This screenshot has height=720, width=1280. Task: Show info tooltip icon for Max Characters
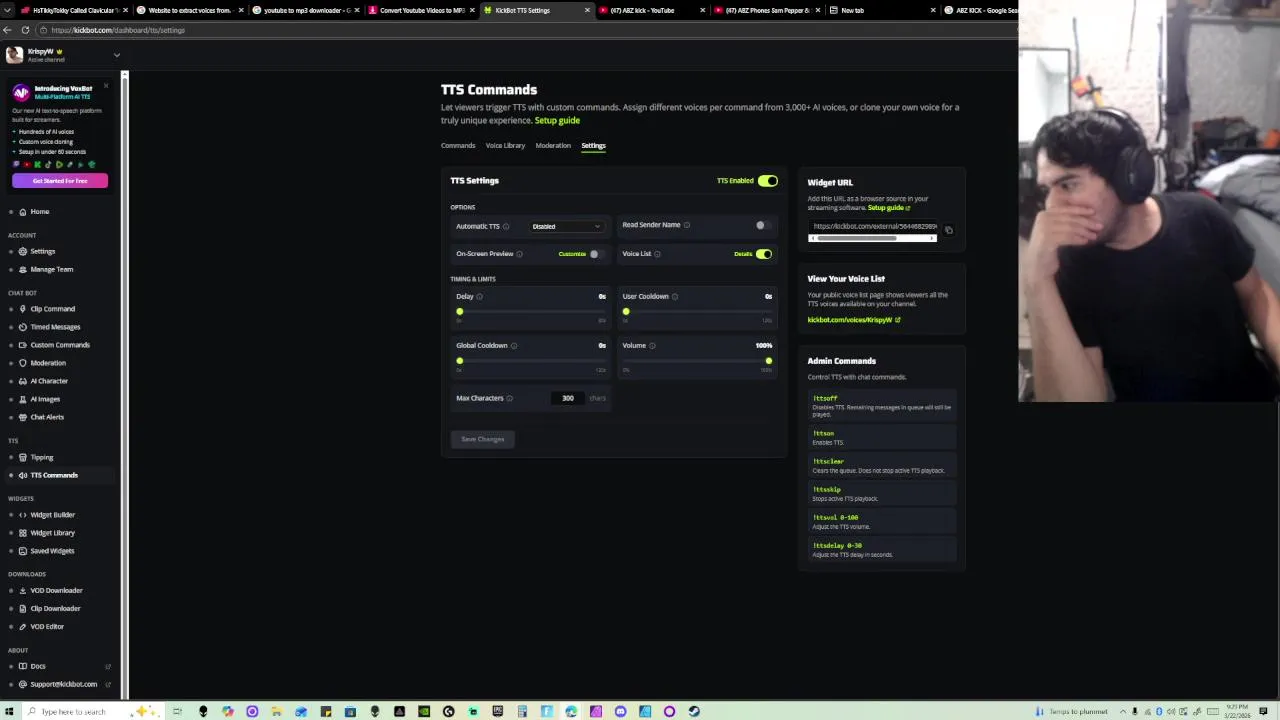(510, 398)
